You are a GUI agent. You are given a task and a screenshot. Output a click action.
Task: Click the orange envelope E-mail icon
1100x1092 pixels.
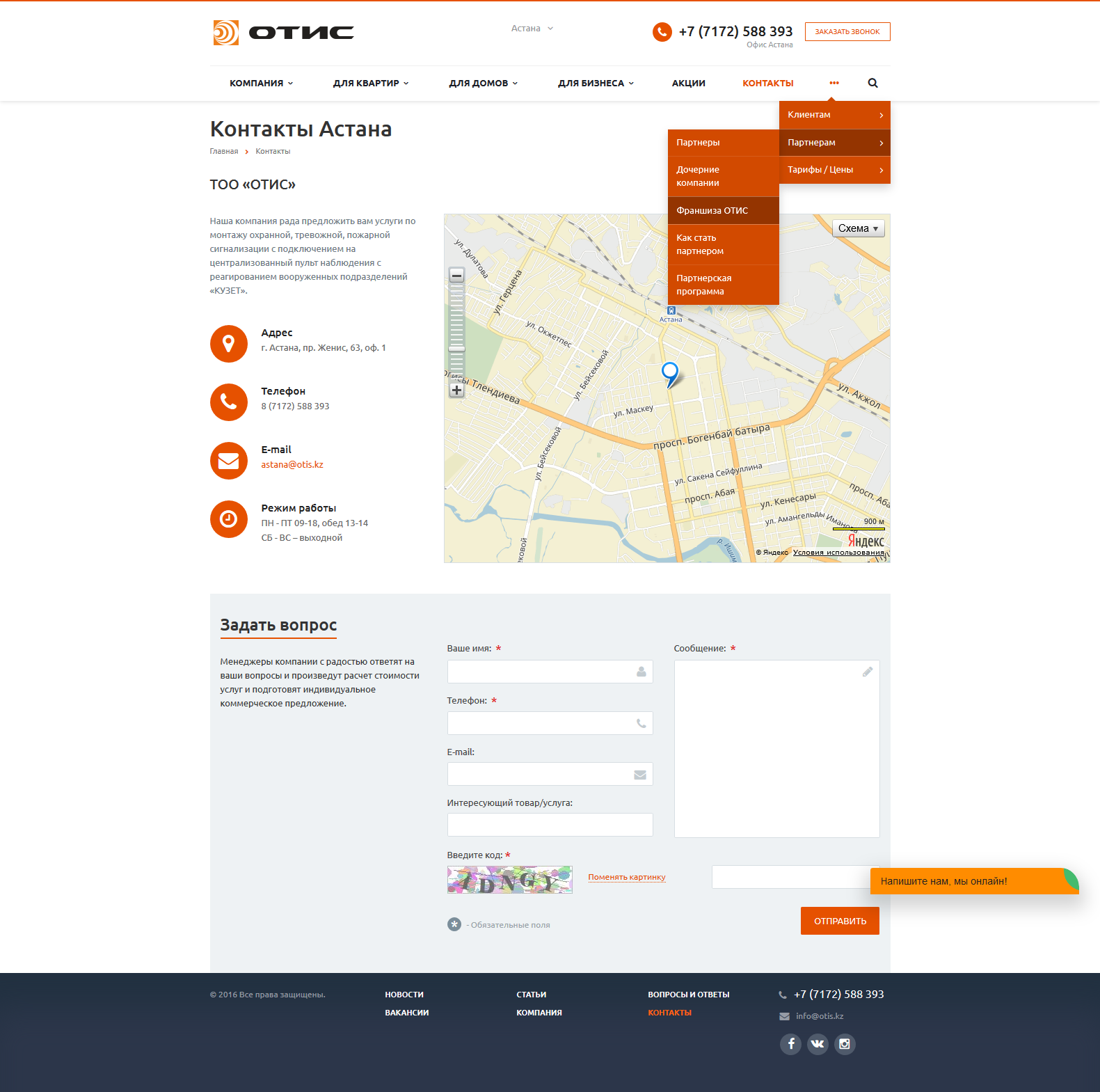click(229, 461)
